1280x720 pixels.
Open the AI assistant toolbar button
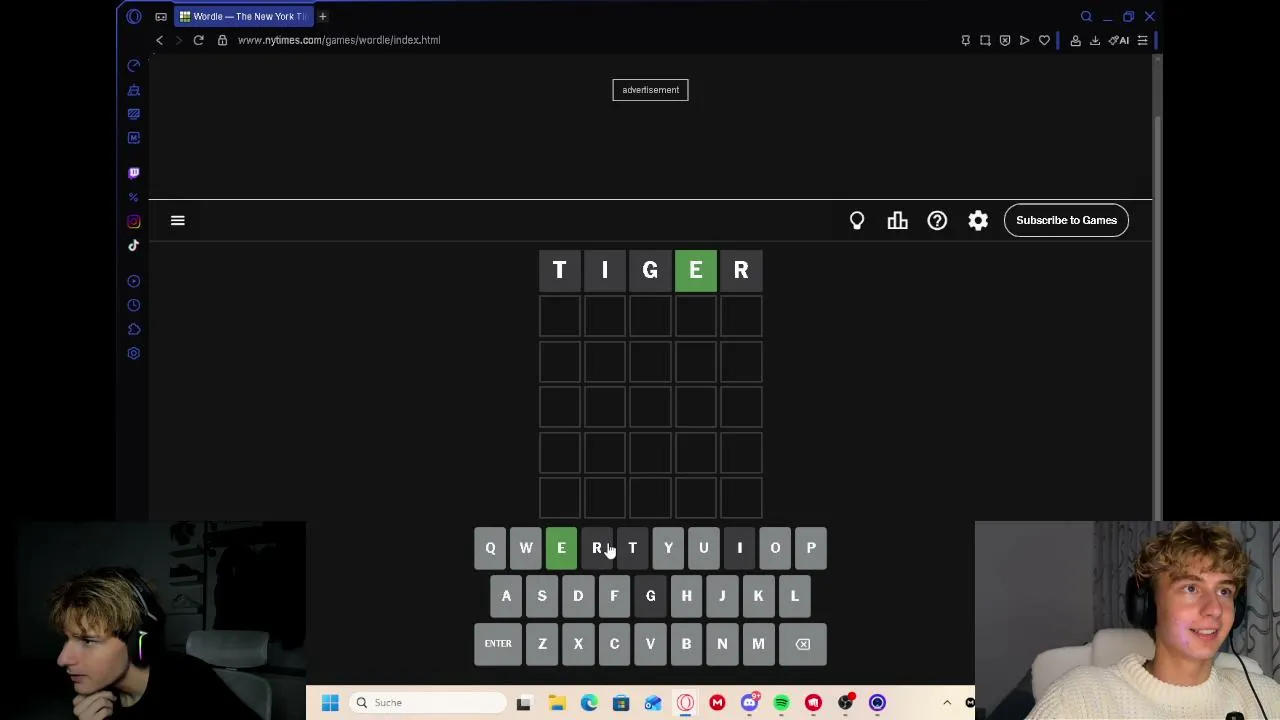(1119, 40)
